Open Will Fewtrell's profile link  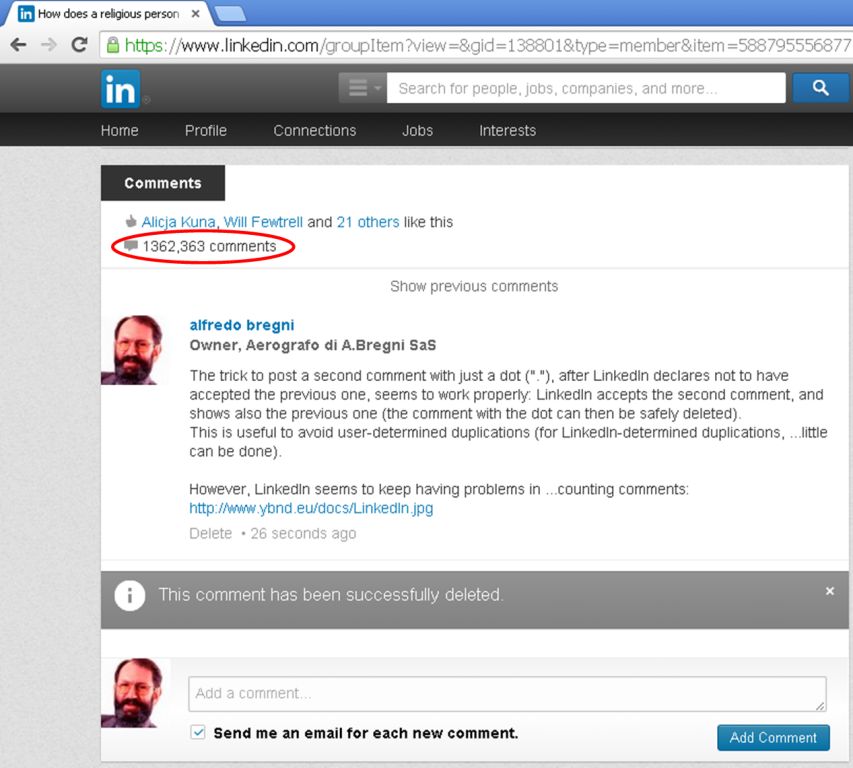click(263, 222)
